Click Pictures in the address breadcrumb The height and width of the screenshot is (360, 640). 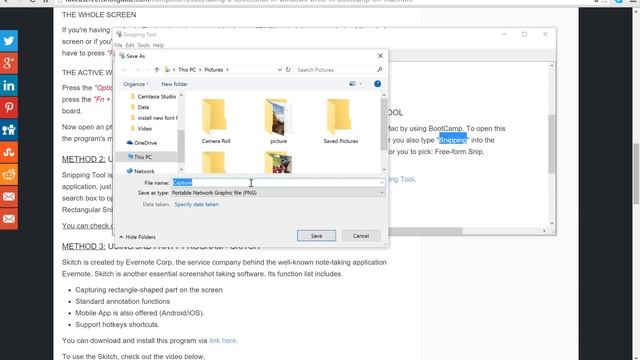click(214, 70)
